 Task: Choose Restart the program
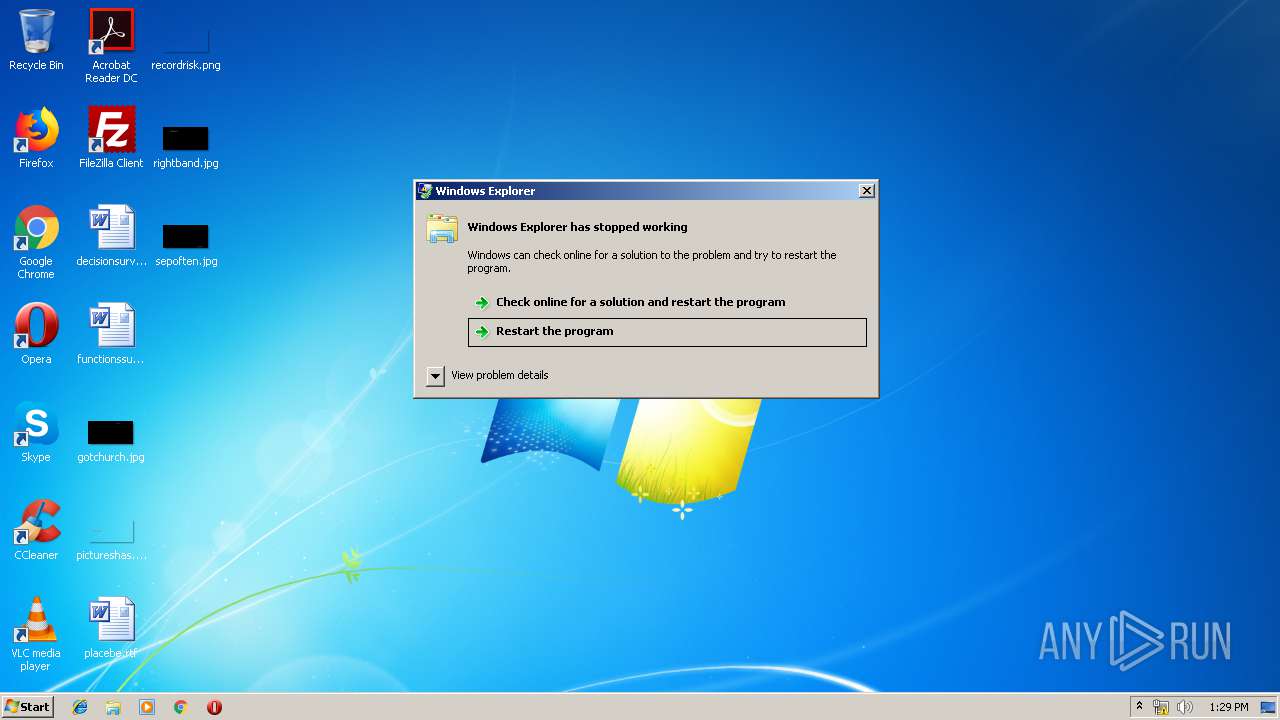(667, 332)
